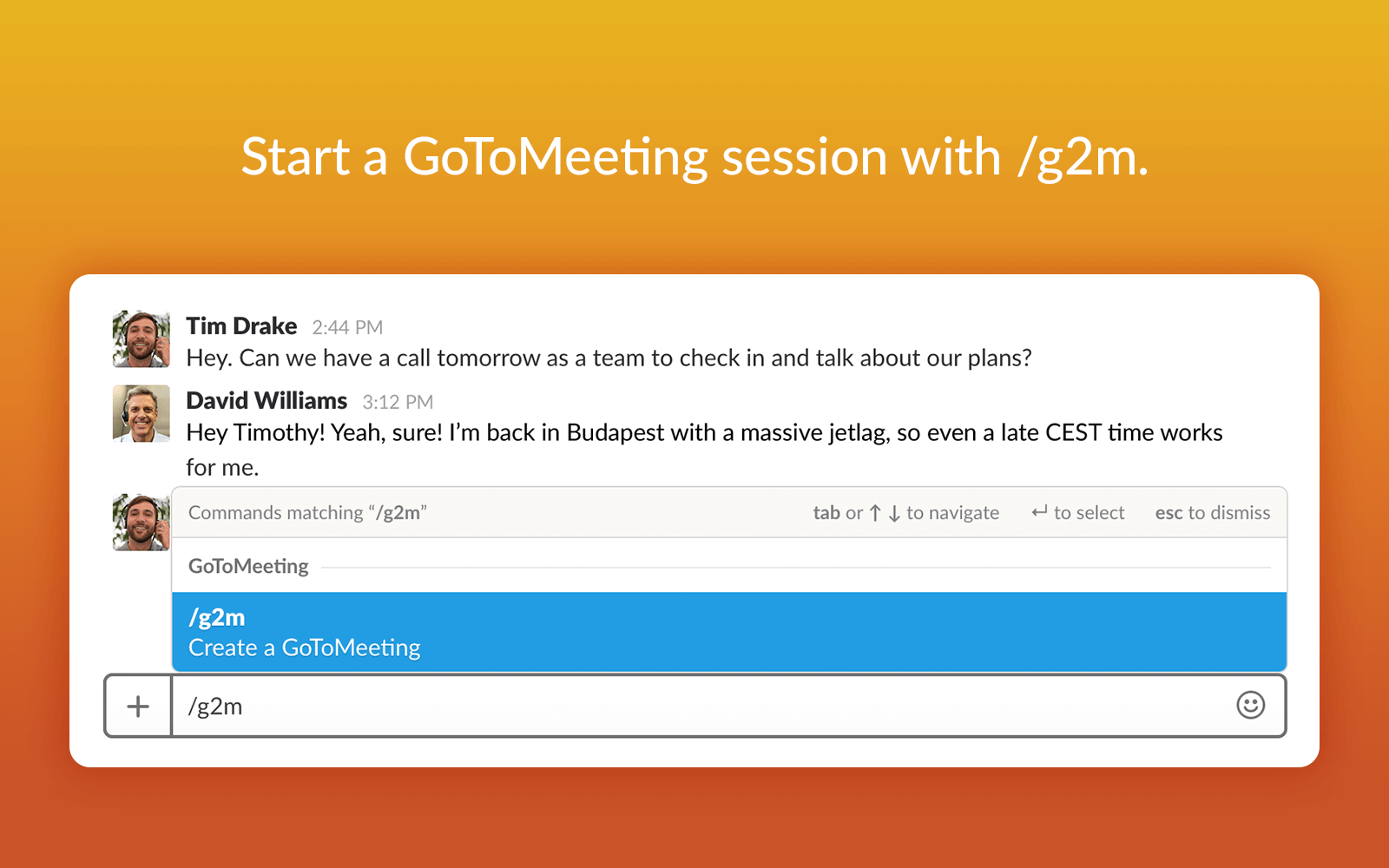Click David Williams' Budapest jetlag message text

704,450
